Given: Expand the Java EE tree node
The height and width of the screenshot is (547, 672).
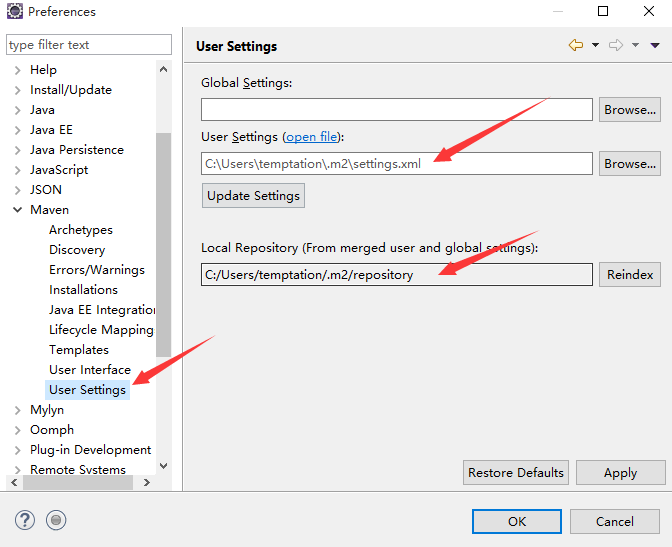Looking at the screenshot, I should pos(17,130).
